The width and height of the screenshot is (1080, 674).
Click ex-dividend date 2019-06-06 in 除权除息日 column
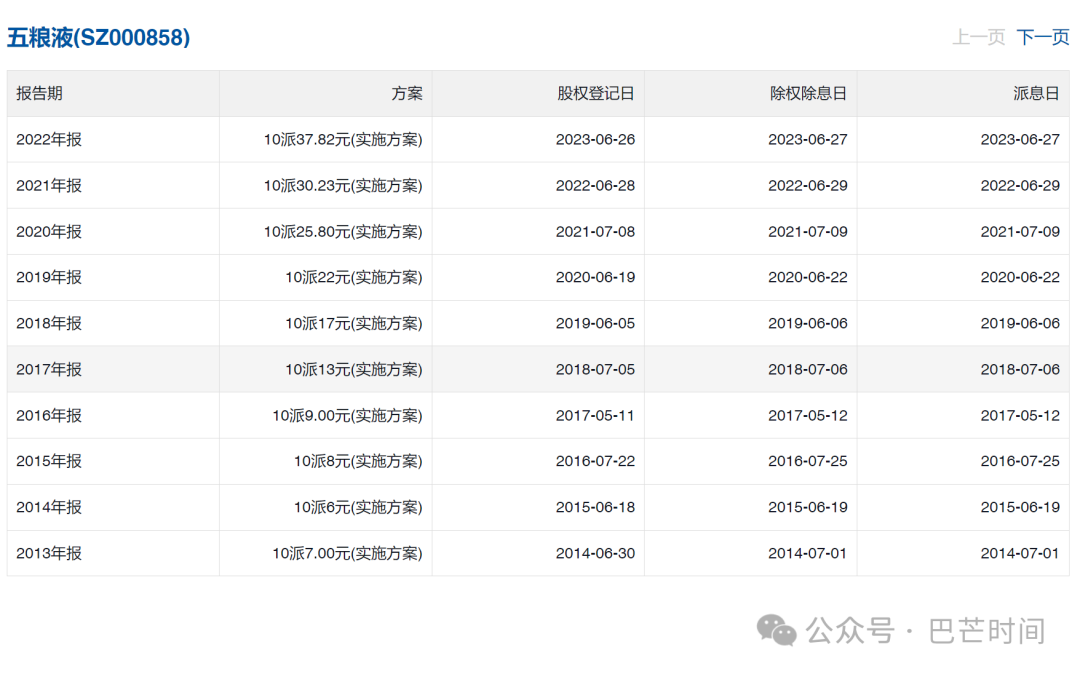(808, 324)
